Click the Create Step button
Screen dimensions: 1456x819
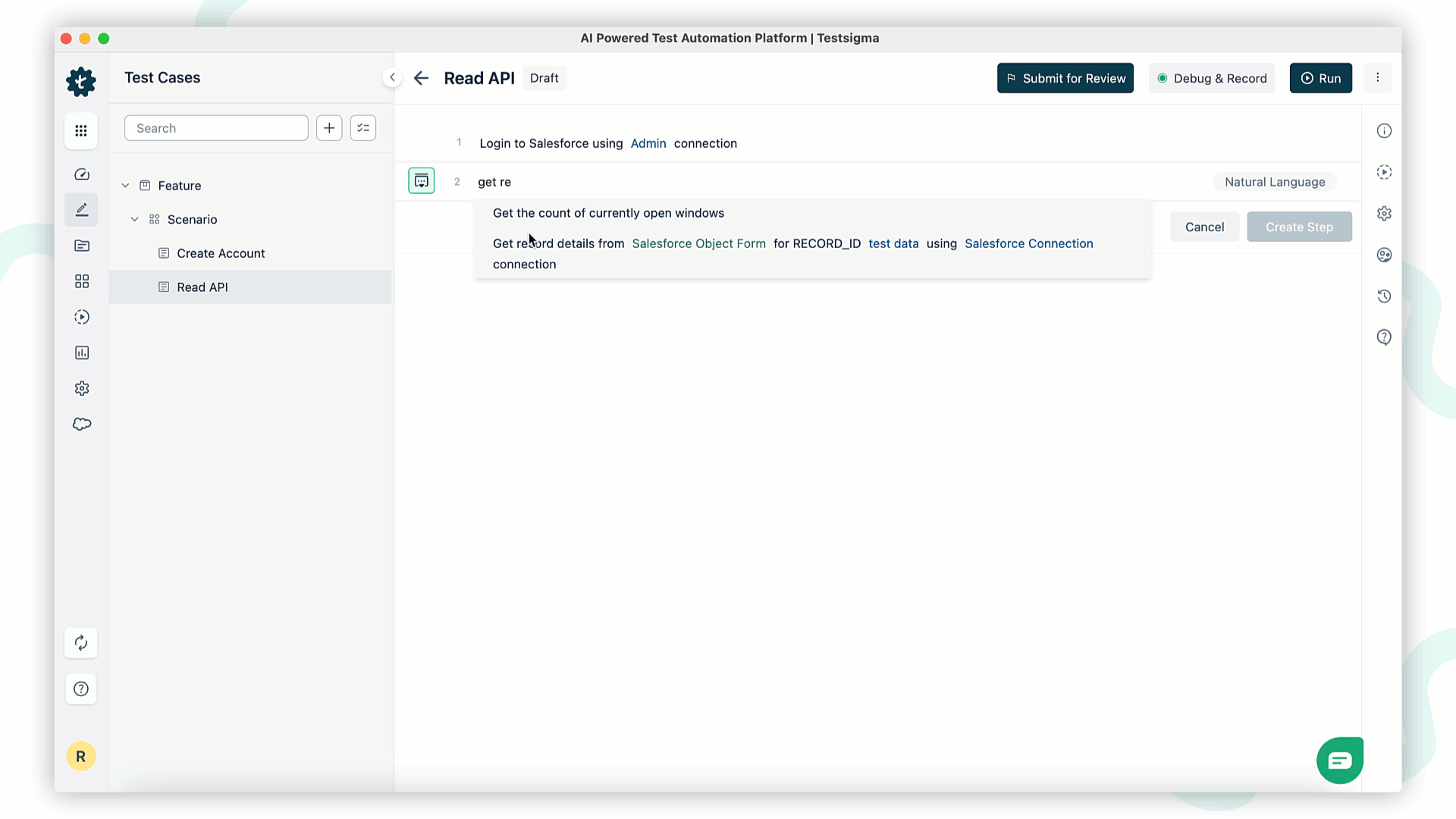pos(1299,227)
